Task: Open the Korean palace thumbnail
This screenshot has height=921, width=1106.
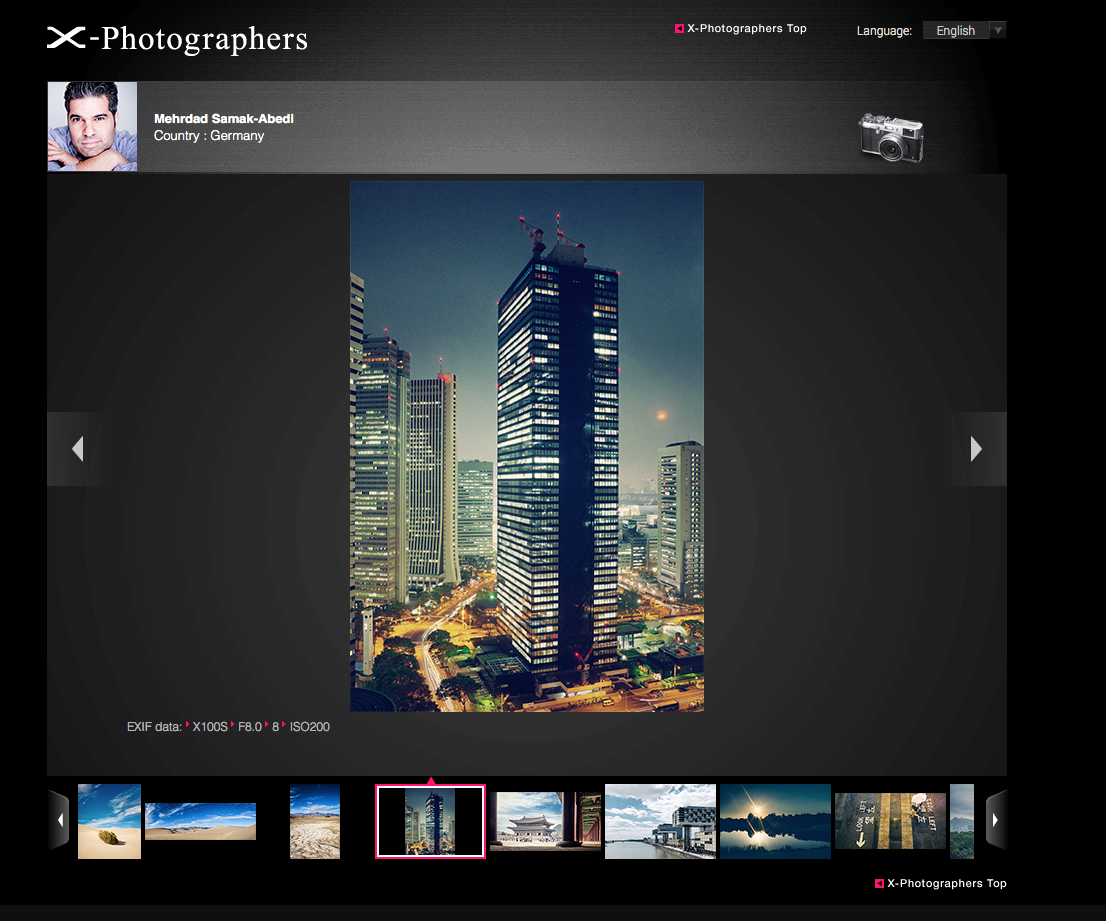Action: [x=545, y=821]
